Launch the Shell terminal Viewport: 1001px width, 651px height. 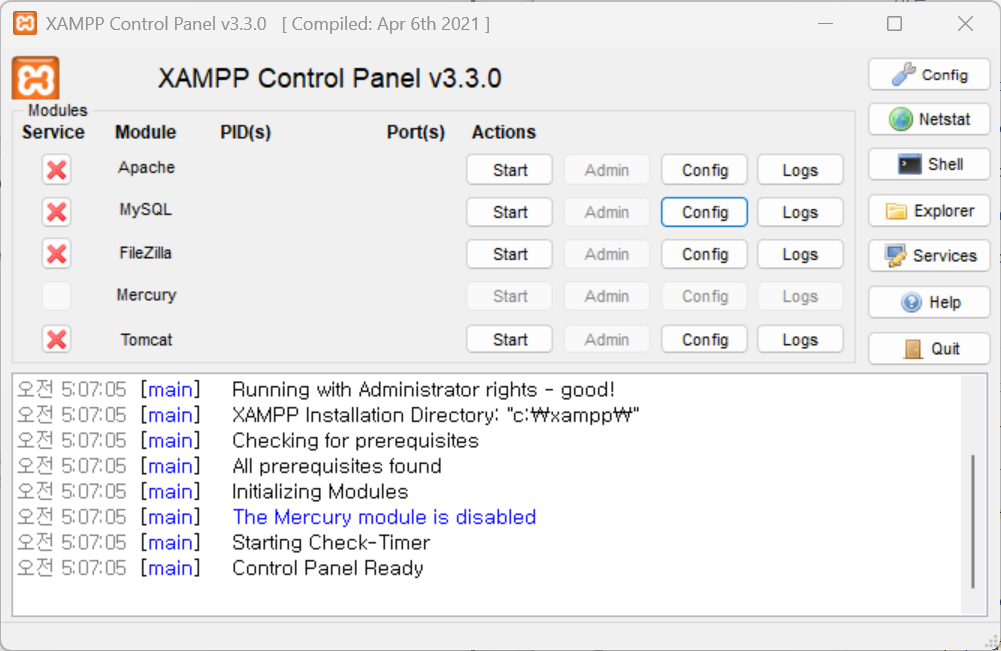click(x=929, y=165)
